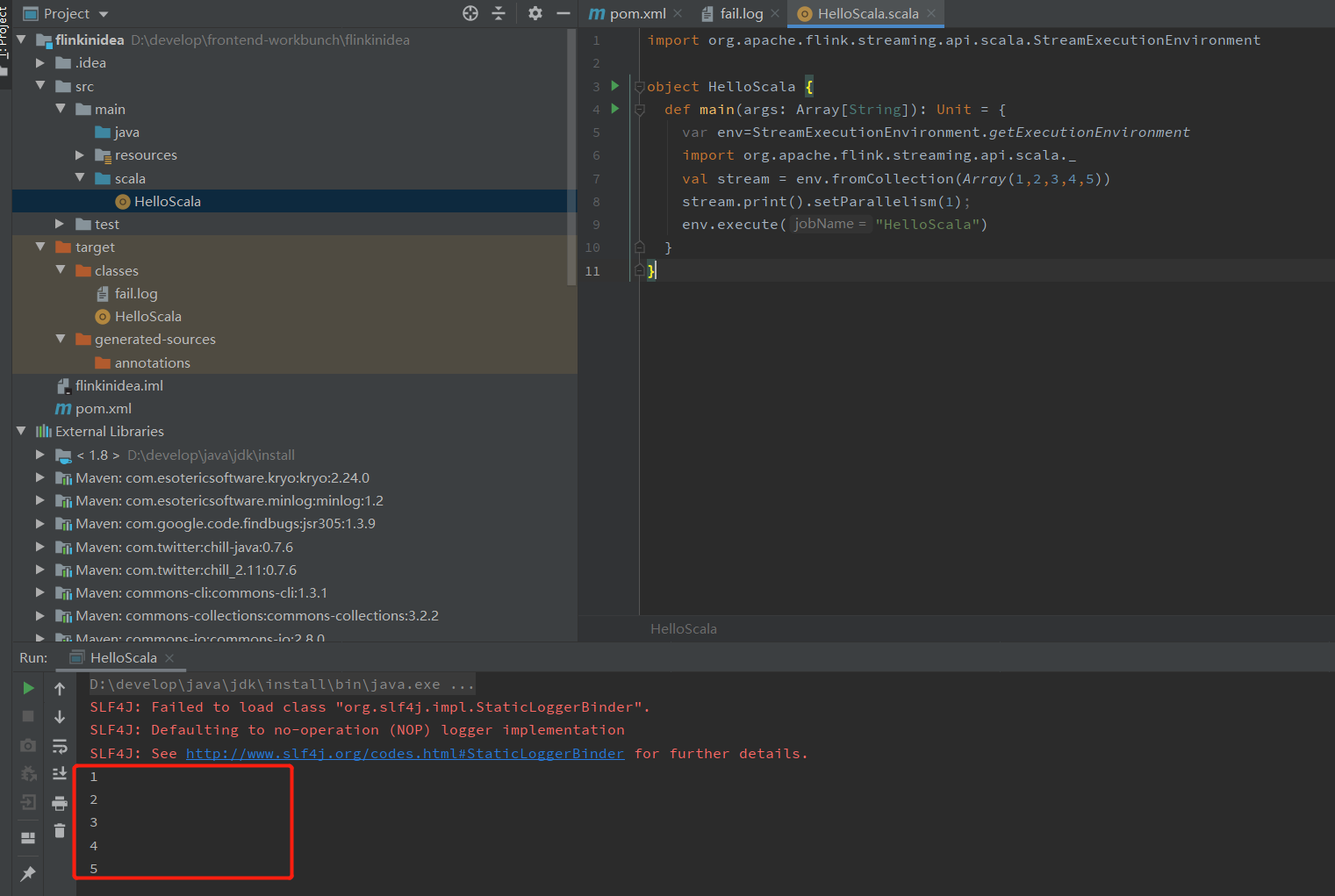This screenshot has width=1335, height=896.
Task: Place cursor on line 11 closing brace
Action: point(651,270)
